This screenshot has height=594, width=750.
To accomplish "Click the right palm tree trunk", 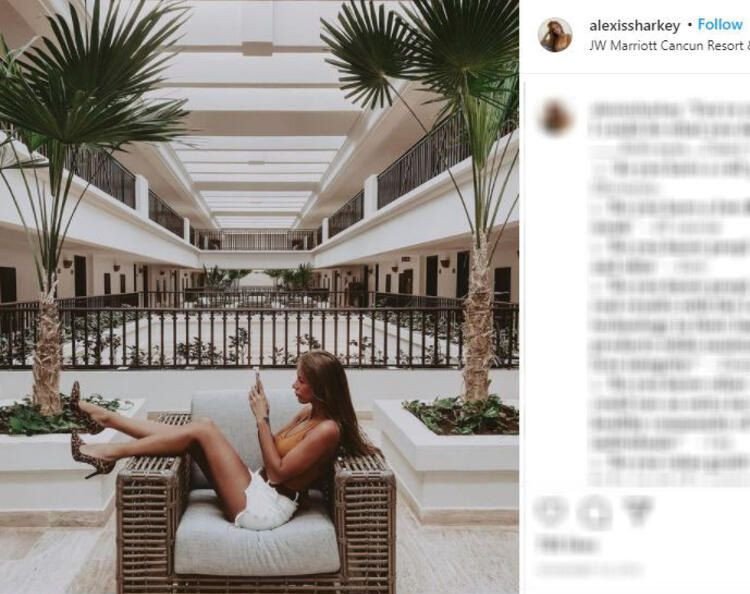I will (x=477, y=318).
